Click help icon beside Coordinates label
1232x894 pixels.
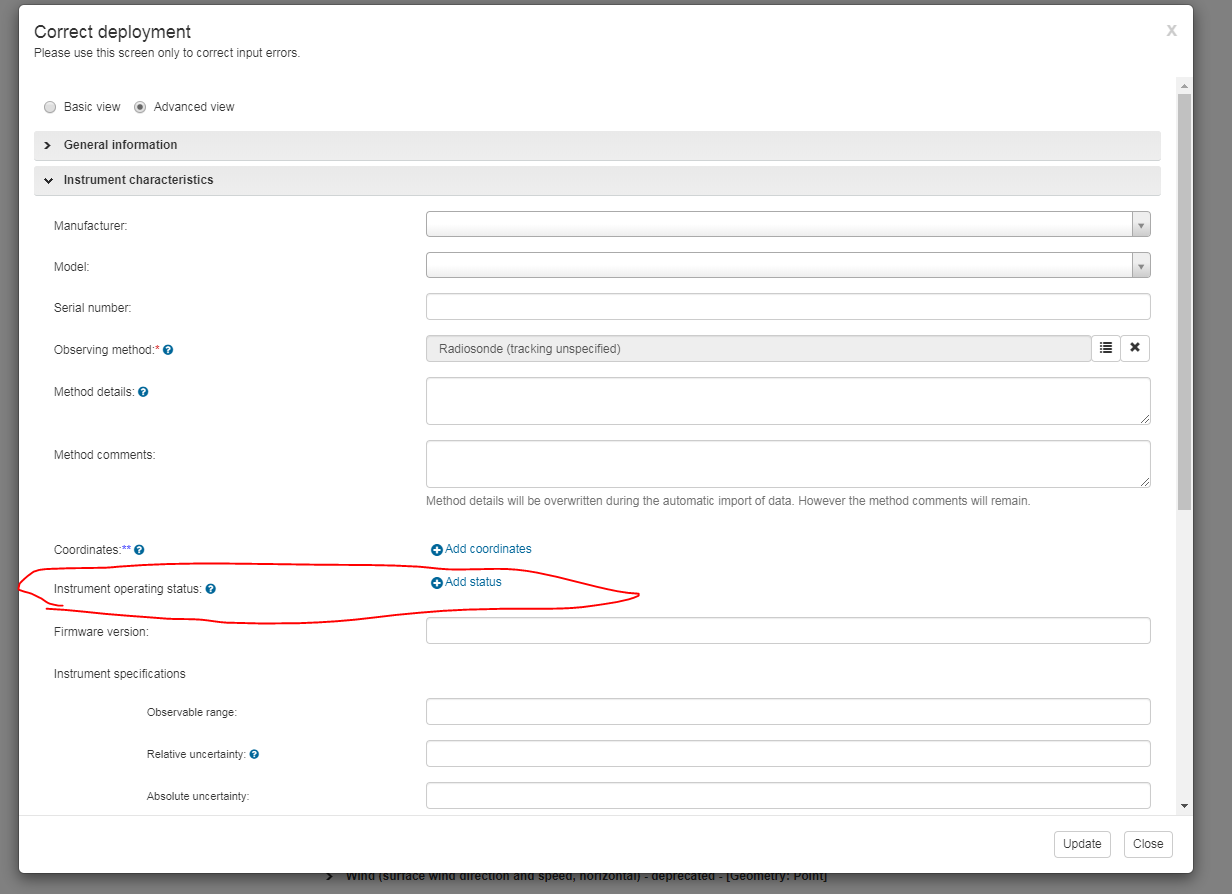pos(139,550)
